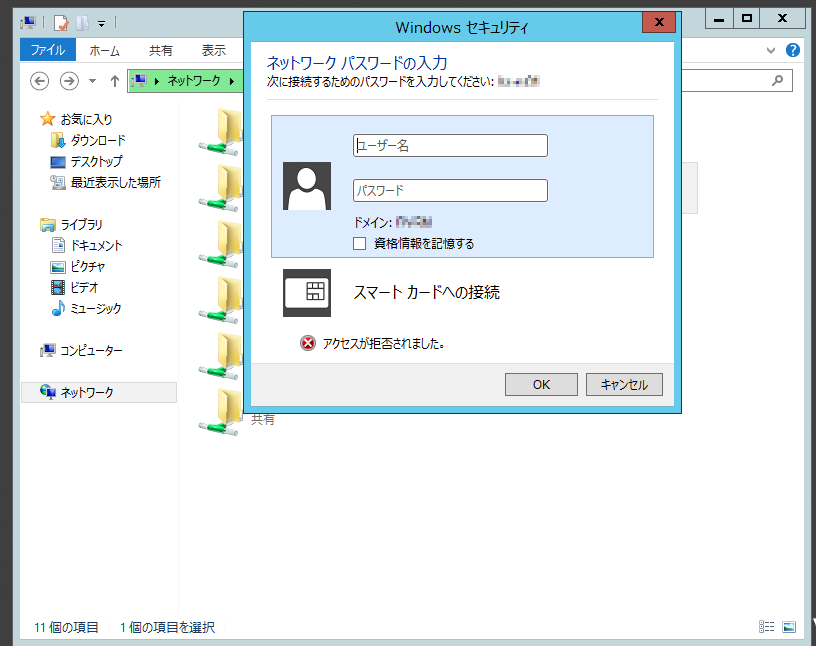The image size is (816, 647).
Task: Select 最近表示した場所 in navigation pane
Action: point(116,182)
